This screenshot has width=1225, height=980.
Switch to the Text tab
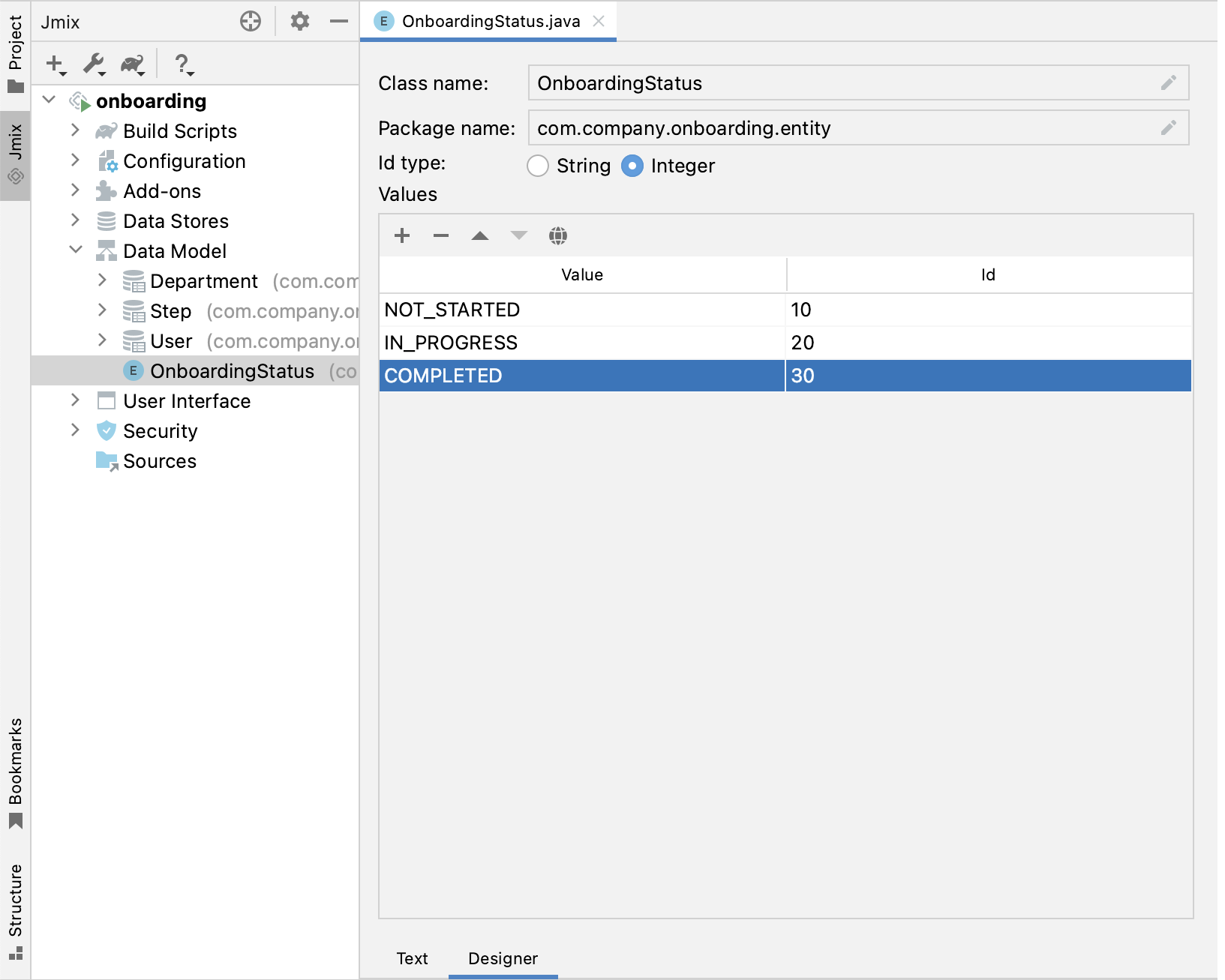click(x=412, y=958)
